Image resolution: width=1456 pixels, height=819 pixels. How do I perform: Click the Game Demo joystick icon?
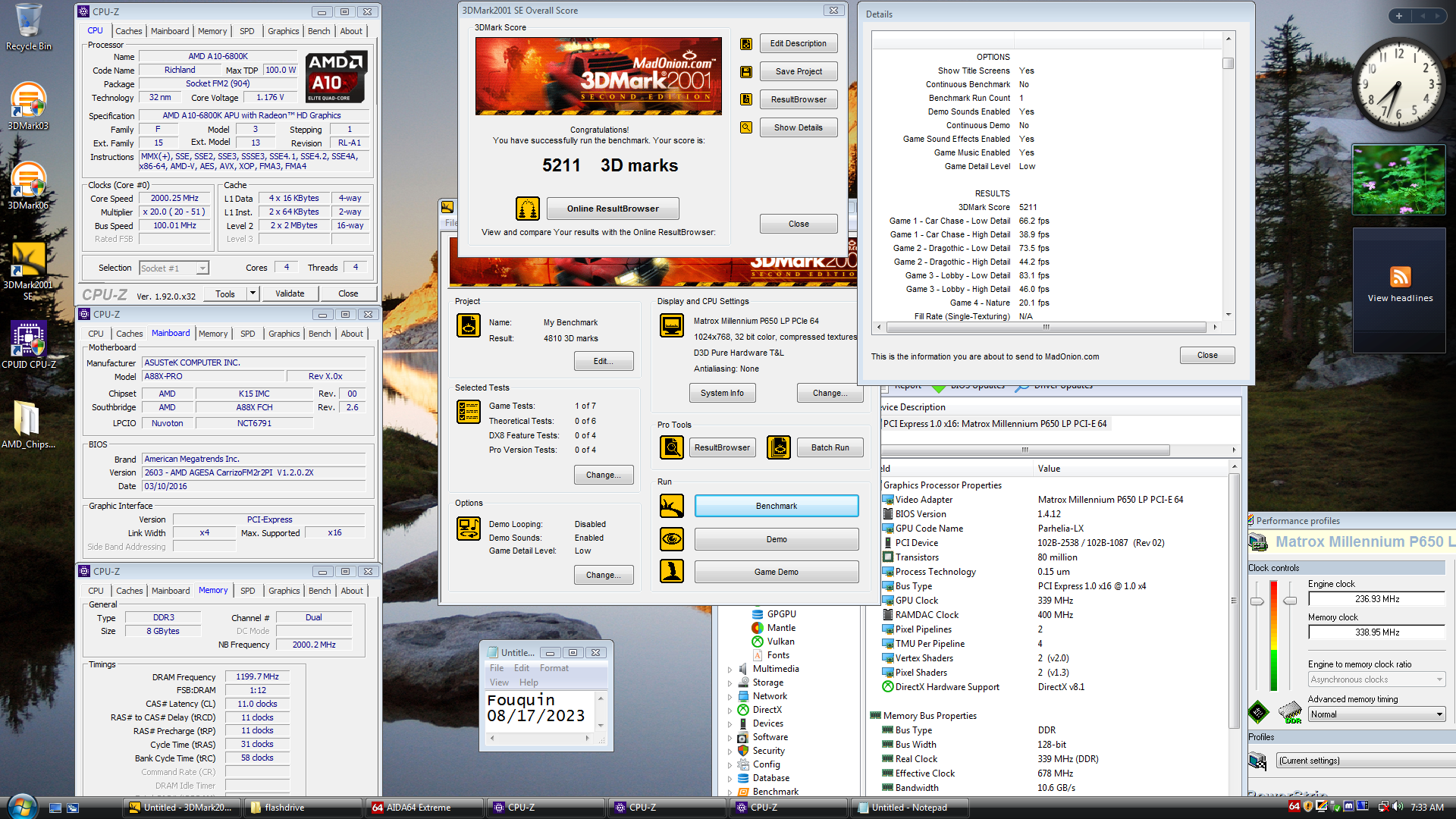click(x=672, y=571)
